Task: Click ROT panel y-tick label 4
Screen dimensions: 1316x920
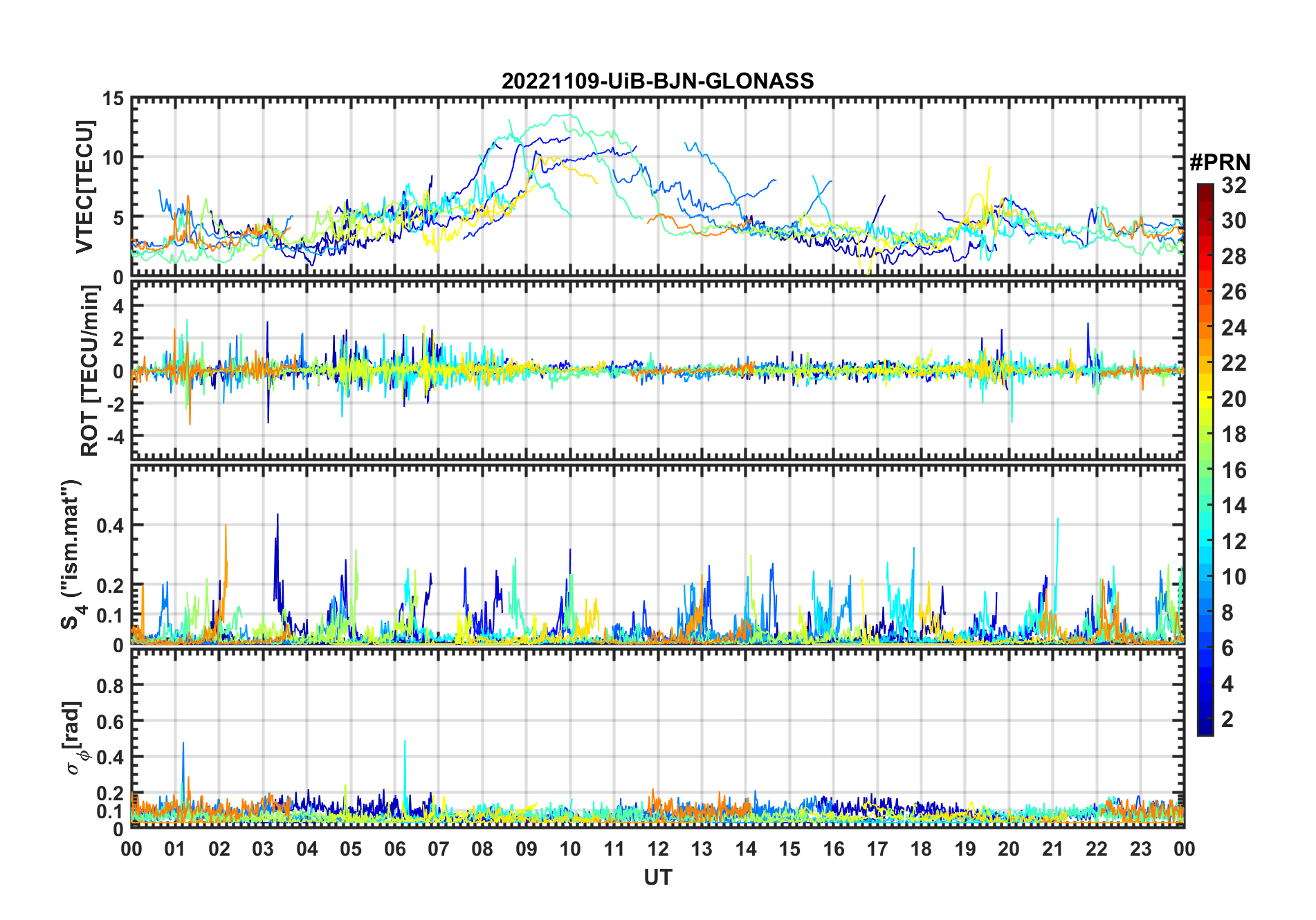Action: coord(119,306)
